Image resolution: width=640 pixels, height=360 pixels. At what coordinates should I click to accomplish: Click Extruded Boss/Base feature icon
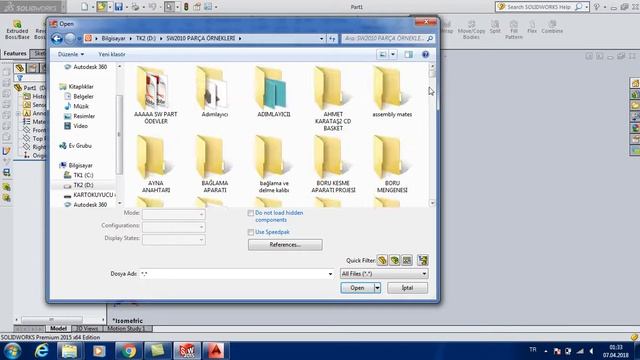(17, 30)
